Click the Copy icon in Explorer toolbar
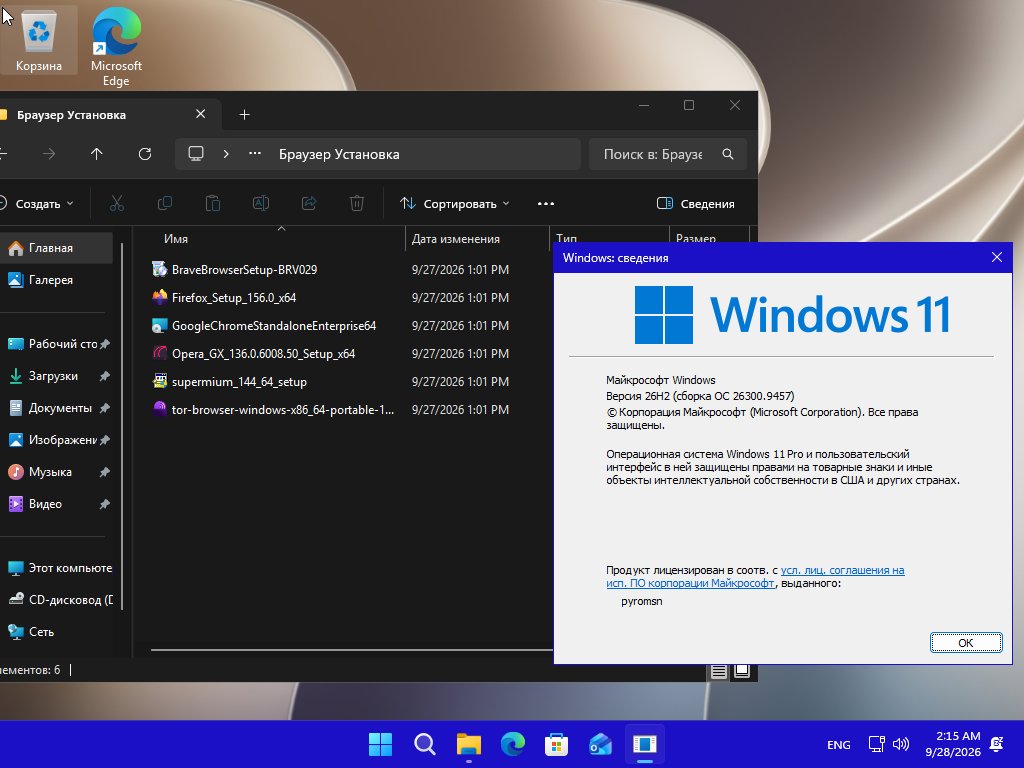Viewport: 1024px width, 768px height. [x=165, y=204]
